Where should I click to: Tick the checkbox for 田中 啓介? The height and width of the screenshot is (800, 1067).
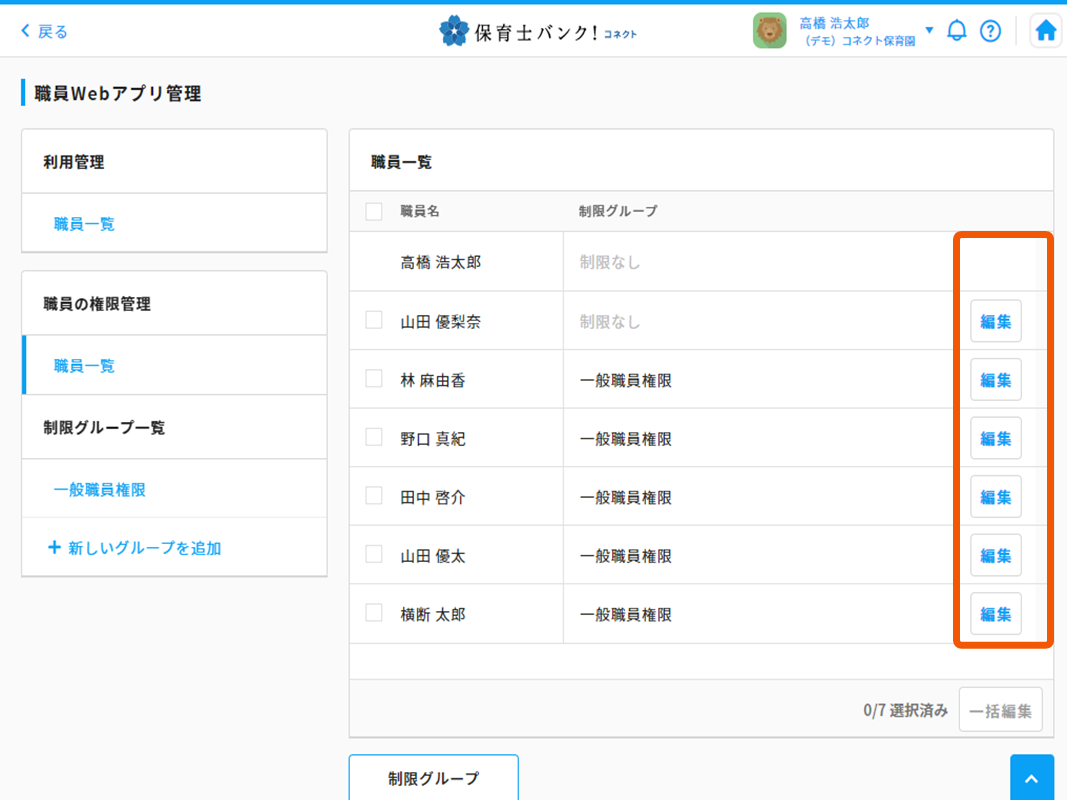pos(374,496)
